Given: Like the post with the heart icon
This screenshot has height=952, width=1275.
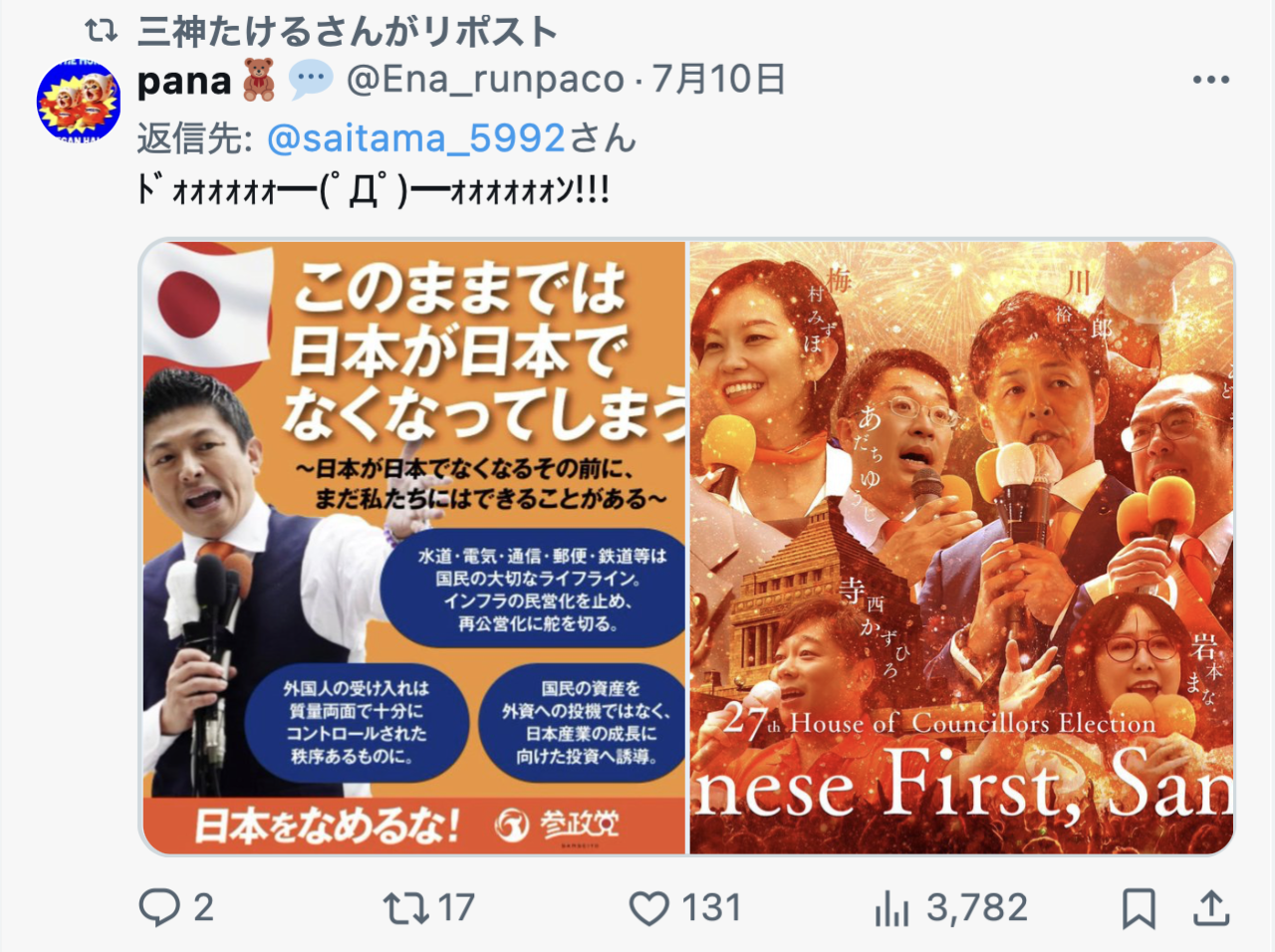Looking at the screenshot, I should coord(649,908).
